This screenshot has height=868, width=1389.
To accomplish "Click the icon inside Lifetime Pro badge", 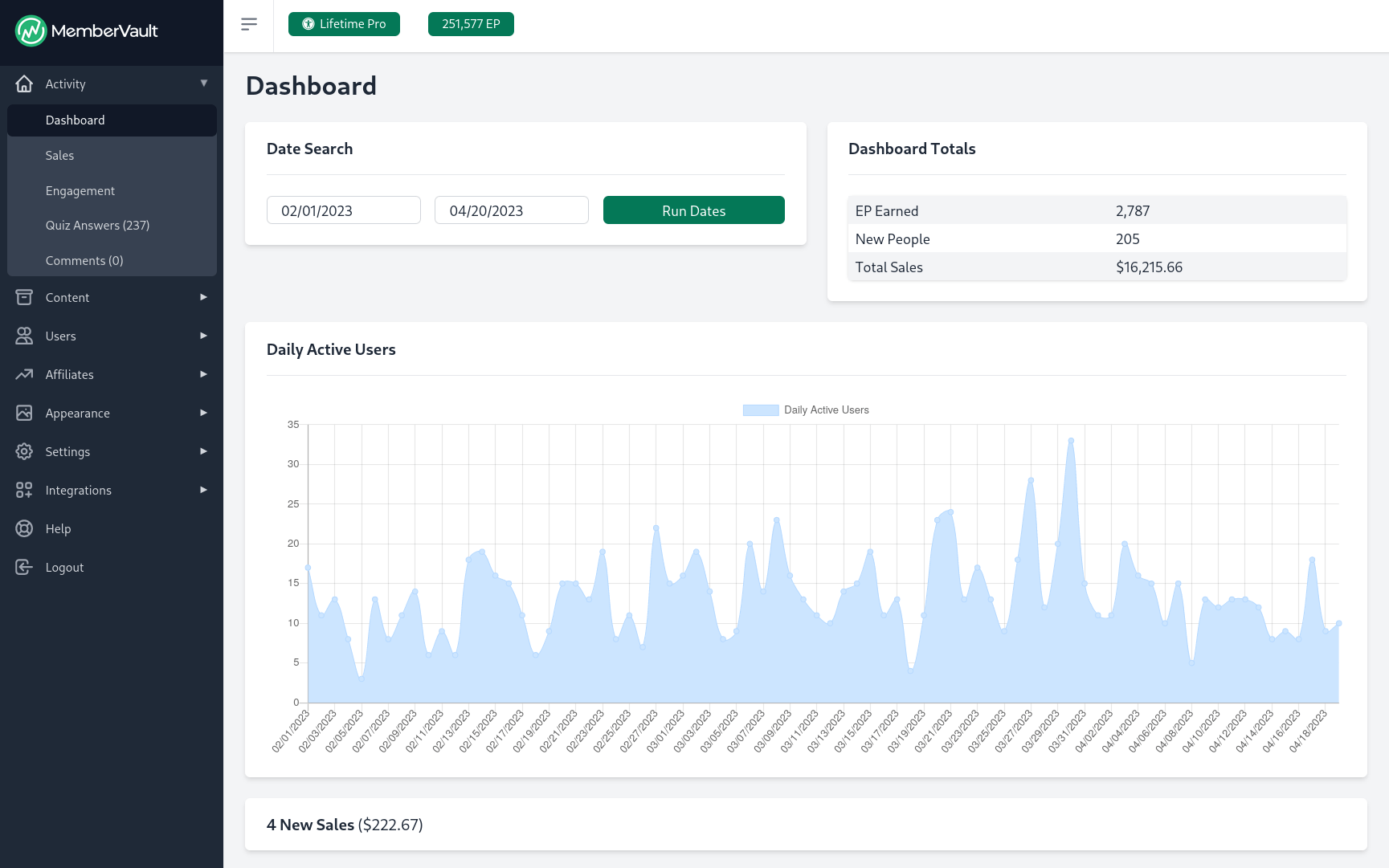I will click(308, 24).
